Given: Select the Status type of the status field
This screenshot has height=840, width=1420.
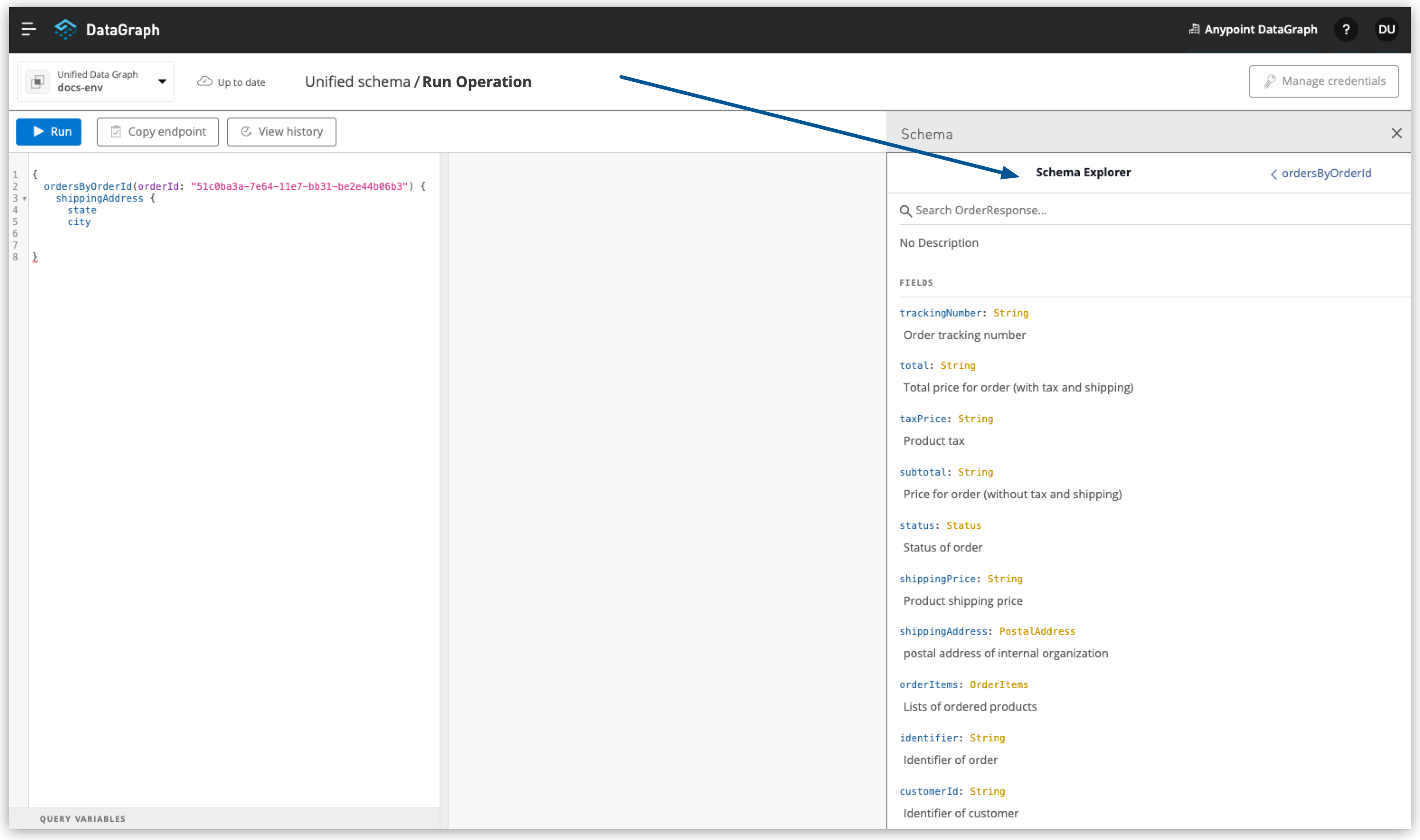Looking at the screenshot, I should click(964, 525).
